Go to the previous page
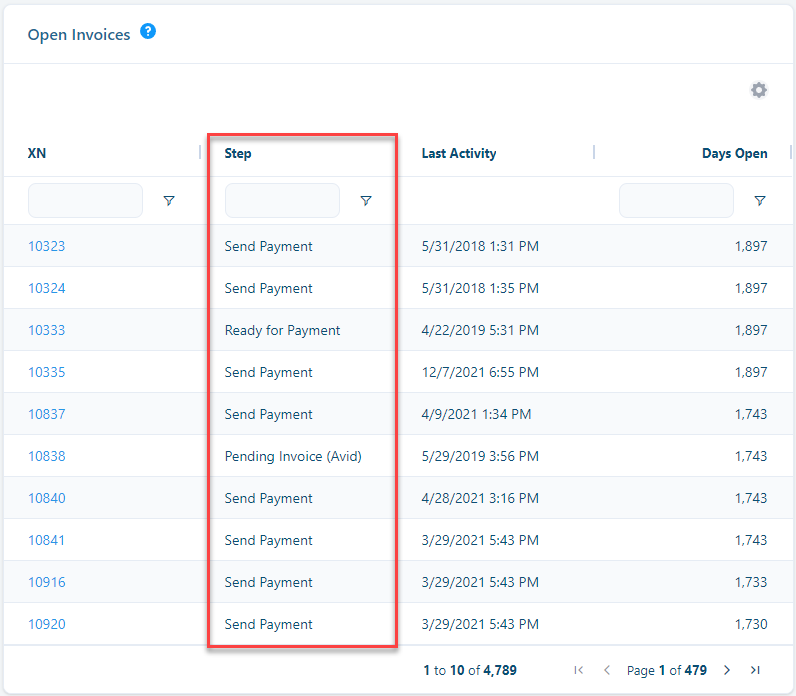This screenshot has width=796, height=696. tap(607, 670)
